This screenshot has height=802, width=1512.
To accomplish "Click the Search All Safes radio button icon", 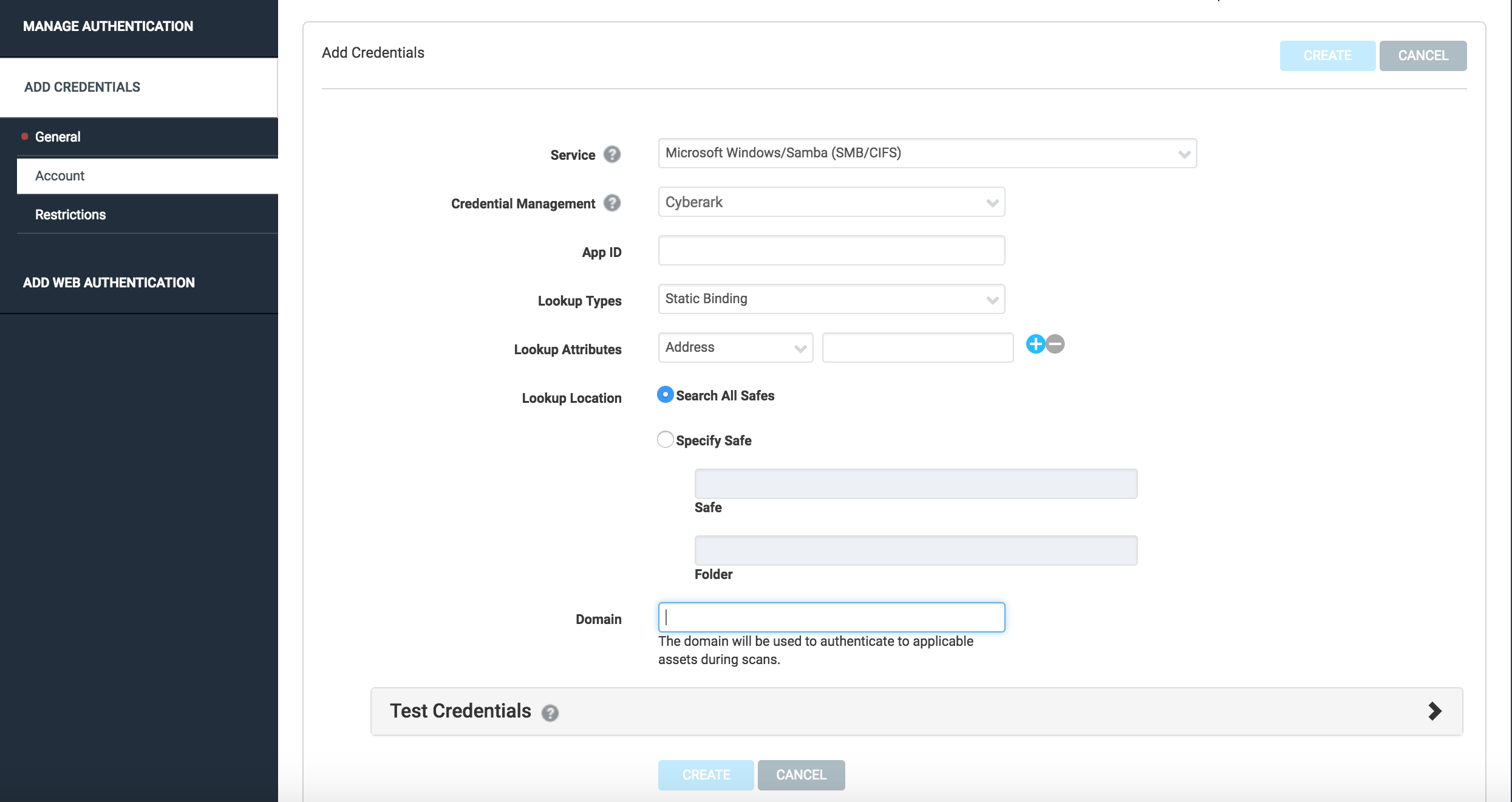I will (664, 394).
